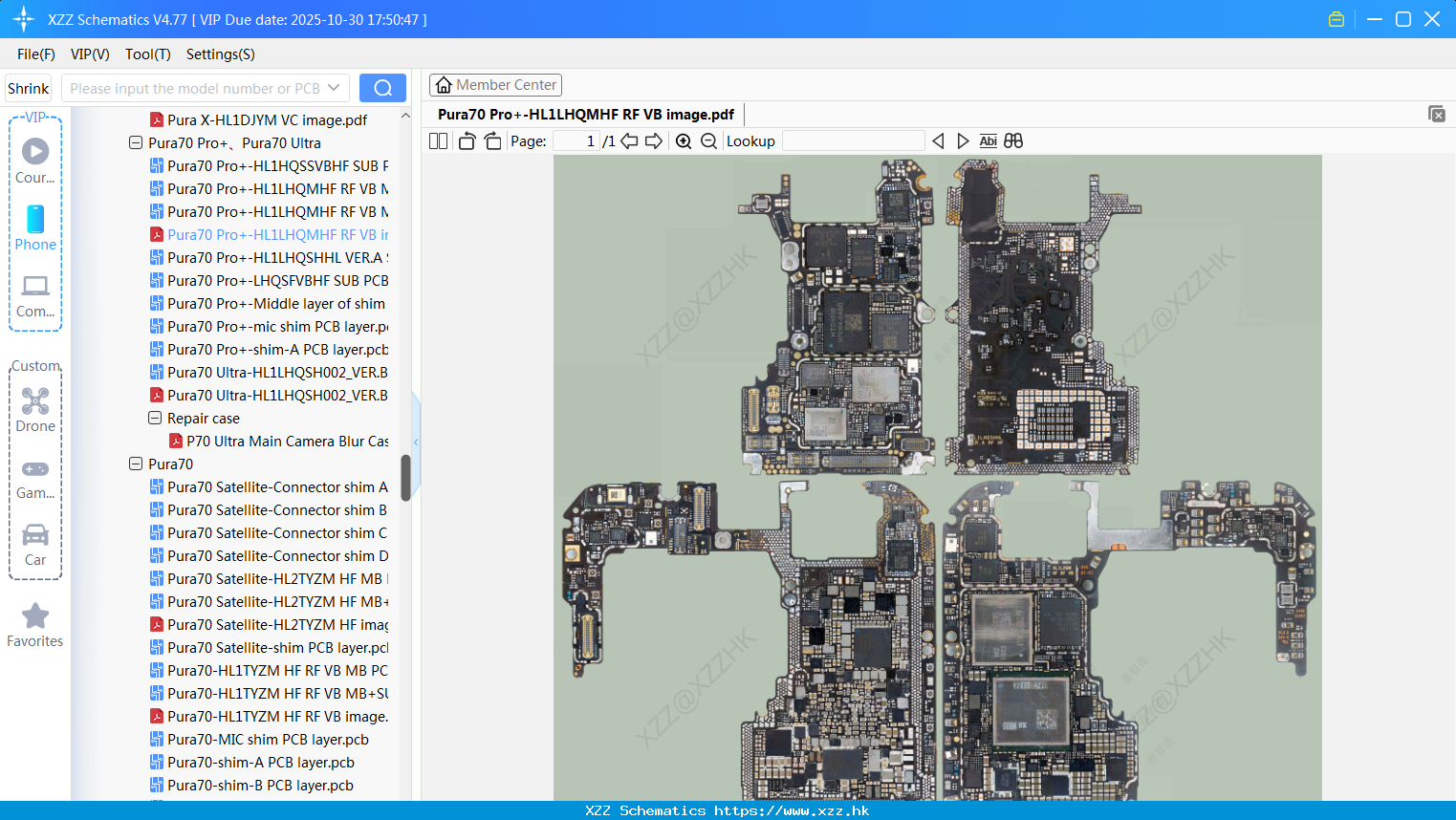Zoom in on the PDF
This screenshot has height=820, width=1456.
click(x=684, y=141)
